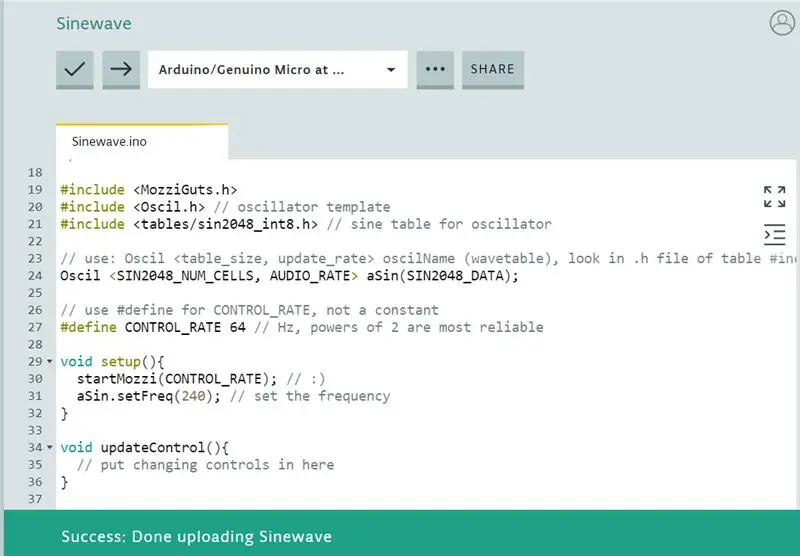
Task: Click the #include <Oscil.h> line
Action: (225, 207)
